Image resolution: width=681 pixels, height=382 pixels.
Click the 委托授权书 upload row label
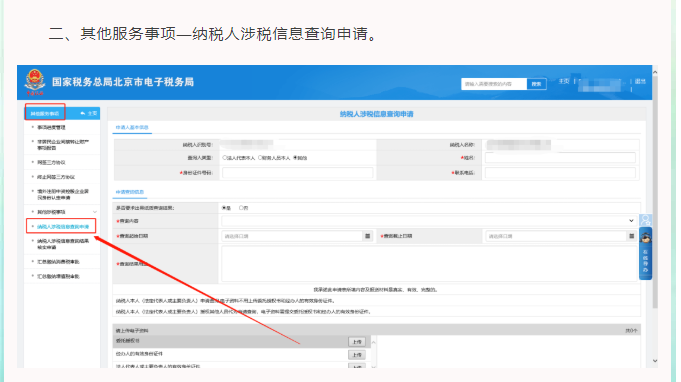(128, 341)
